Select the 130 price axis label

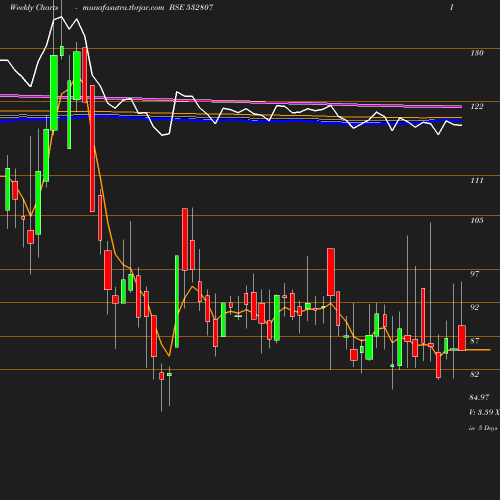(x=477, y=53)
